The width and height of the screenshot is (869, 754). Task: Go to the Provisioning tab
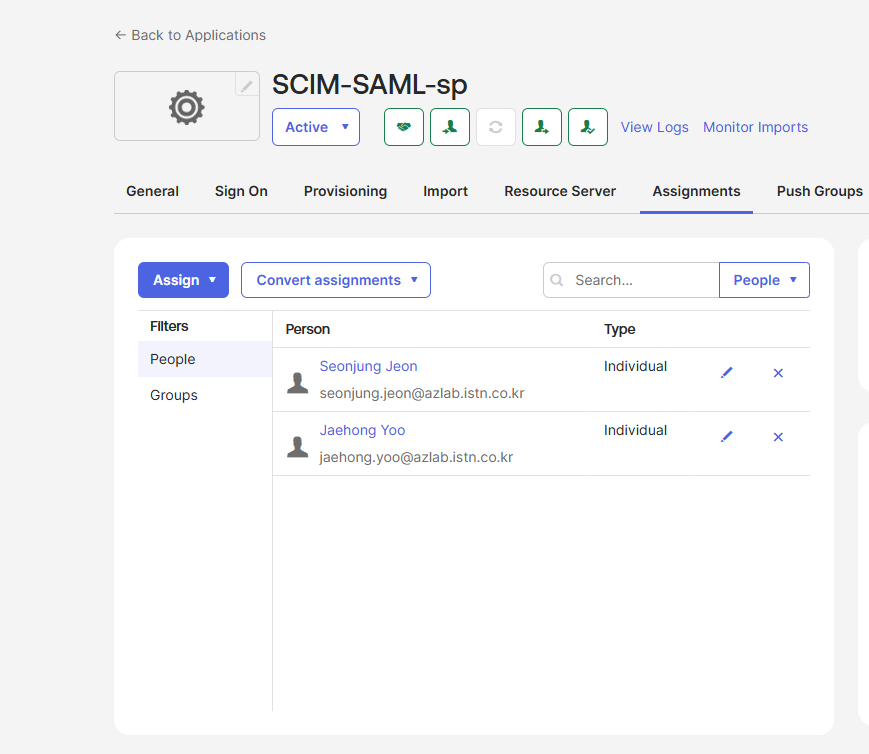(345, 191)
